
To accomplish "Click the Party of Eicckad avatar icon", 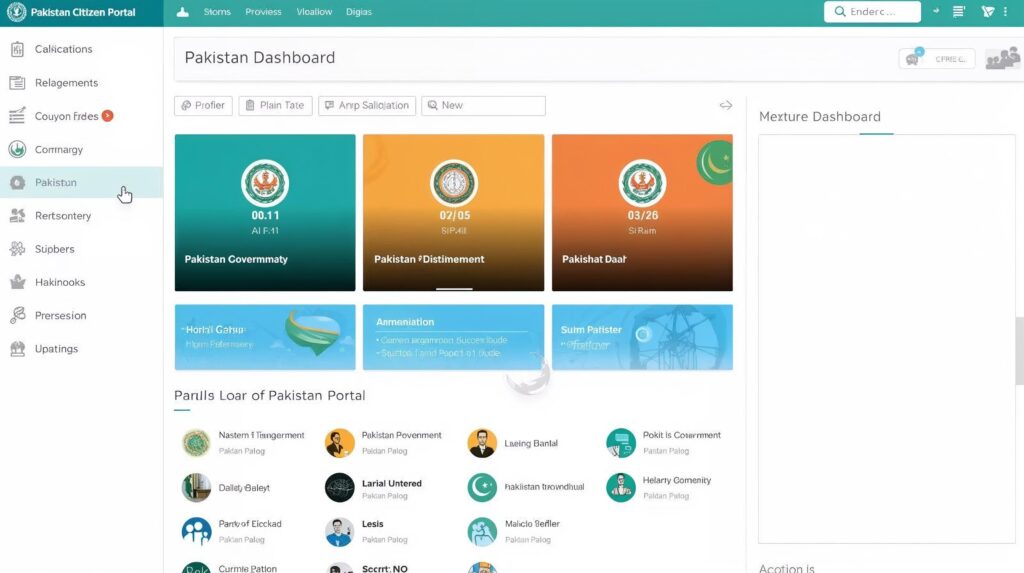I will [x=196, y=531].
